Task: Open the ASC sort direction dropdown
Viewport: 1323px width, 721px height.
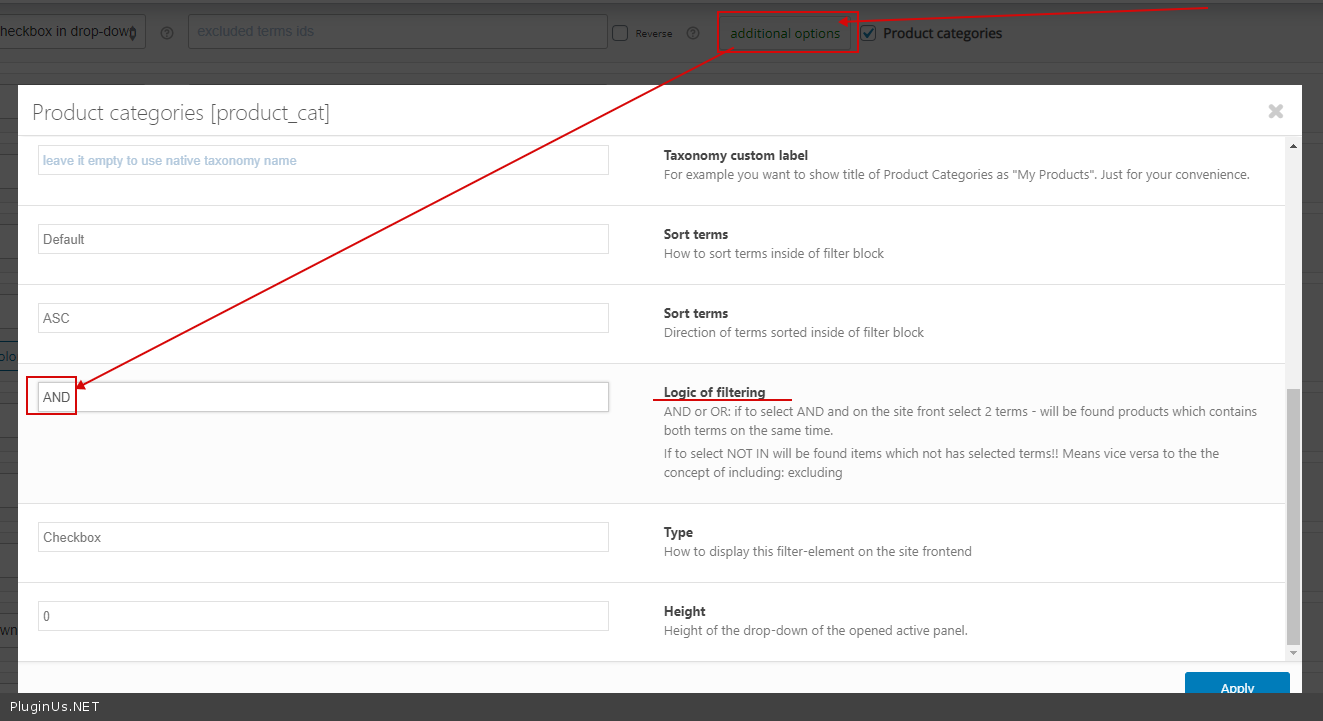Action: [323, 318]
